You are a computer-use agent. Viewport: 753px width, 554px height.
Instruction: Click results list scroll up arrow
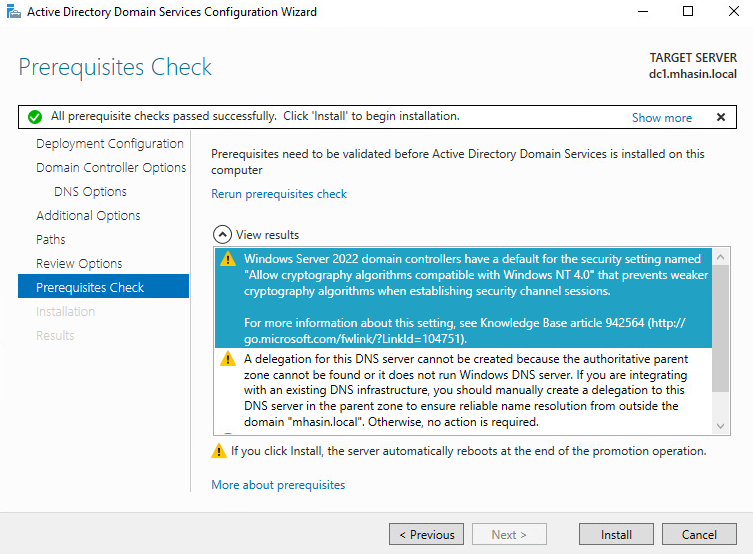[720, 257]
